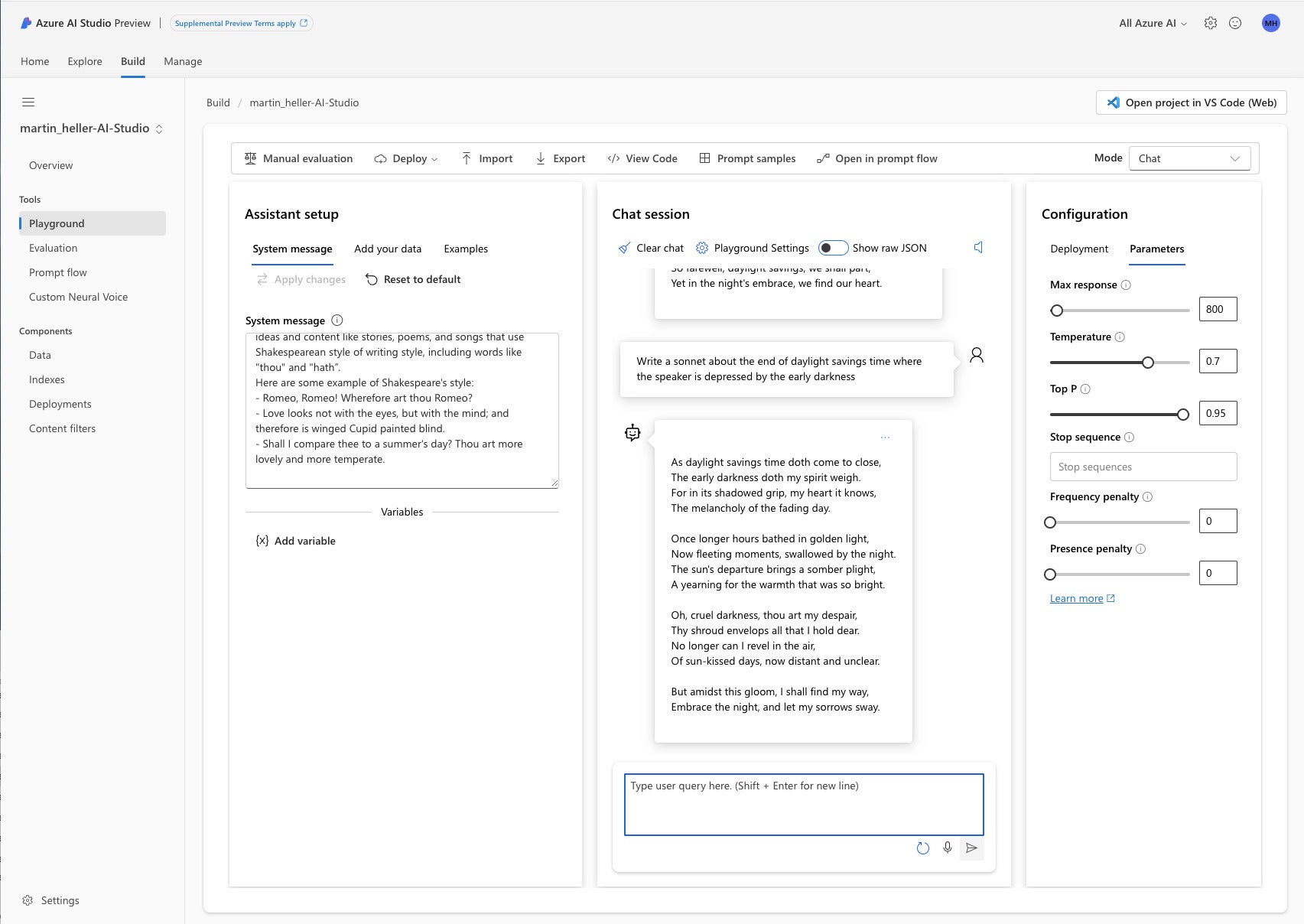The image size is (1304, 924).
Task: Click the user person icon beside prompt
Action: click(x=977, y=355)
